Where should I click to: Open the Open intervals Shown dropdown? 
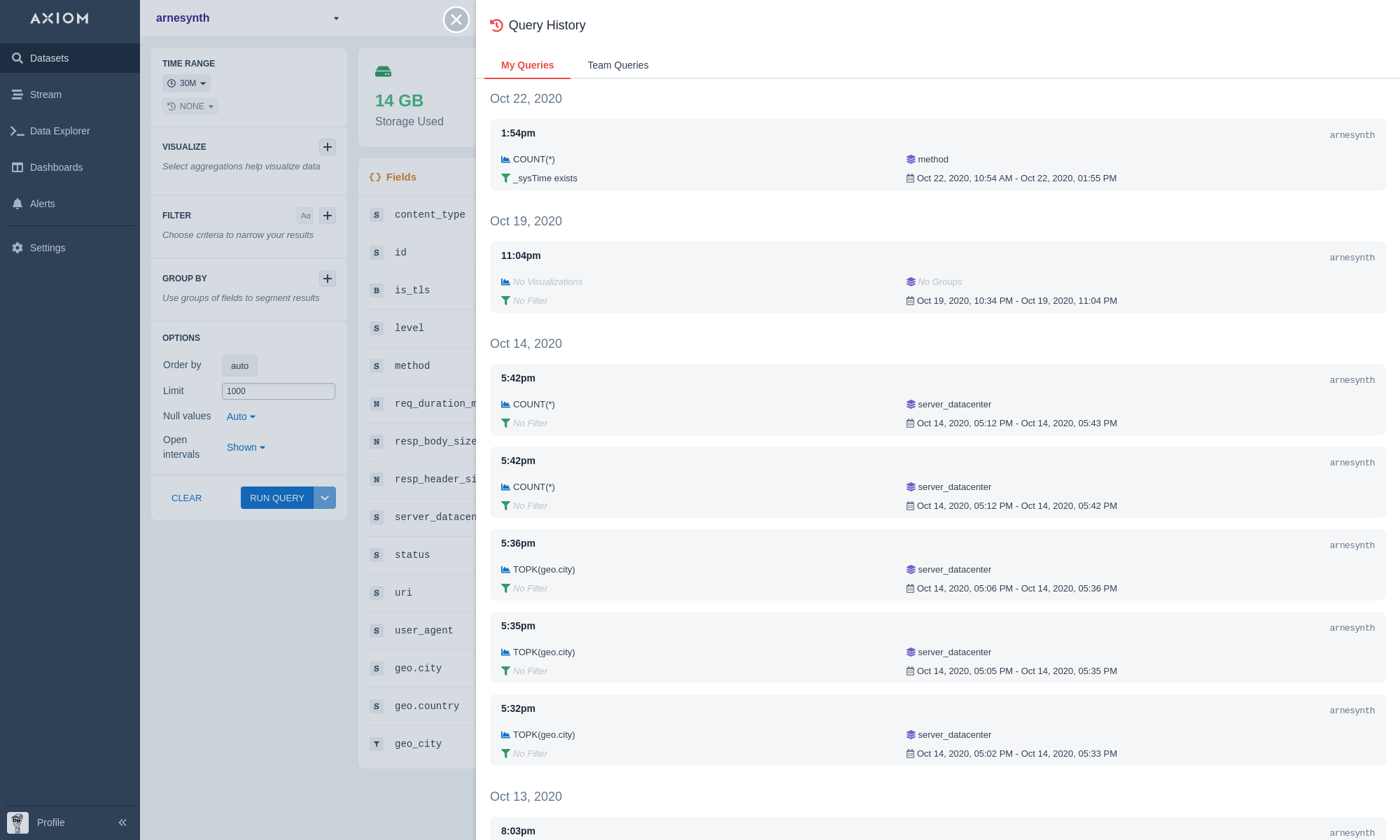(x=246, y=447)
